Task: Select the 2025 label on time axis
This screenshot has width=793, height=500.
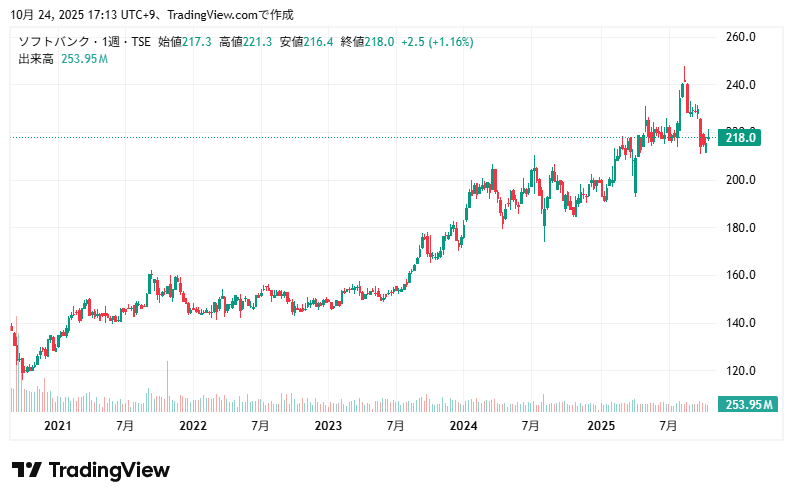Action: pos(600,426)
